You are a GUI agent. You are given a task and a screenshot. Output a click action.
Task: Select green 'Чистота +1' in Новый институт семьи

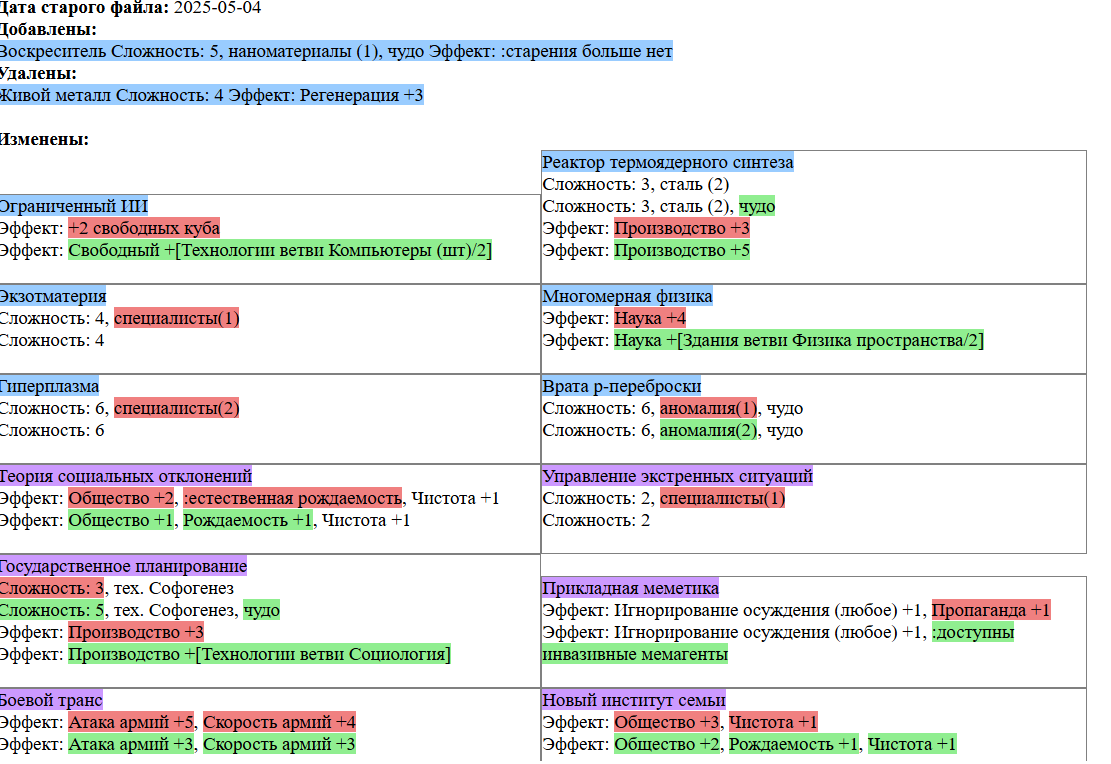point(912,744)
